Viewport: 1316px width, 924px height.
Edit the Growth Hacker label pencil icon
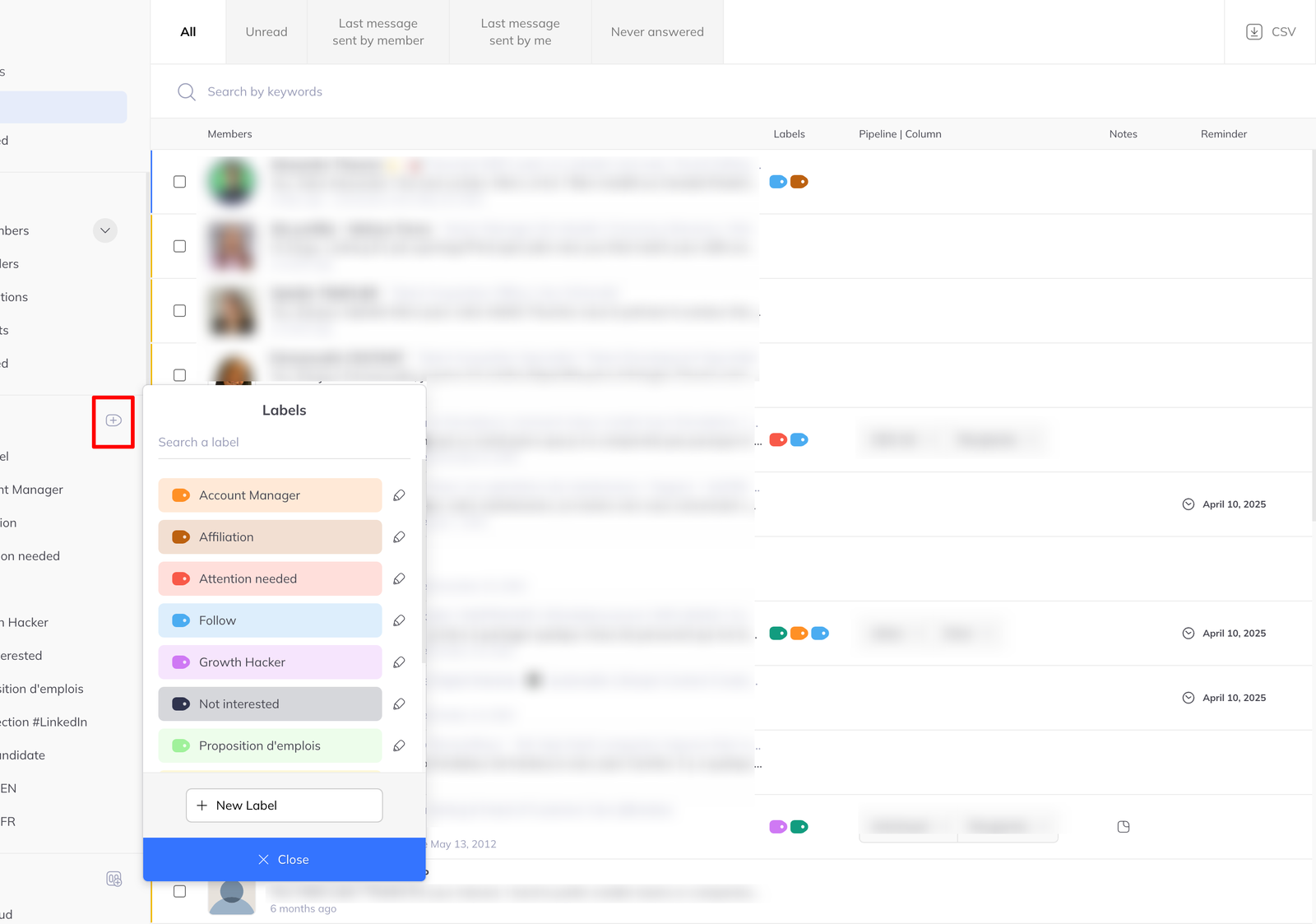[x=399, y=662]
